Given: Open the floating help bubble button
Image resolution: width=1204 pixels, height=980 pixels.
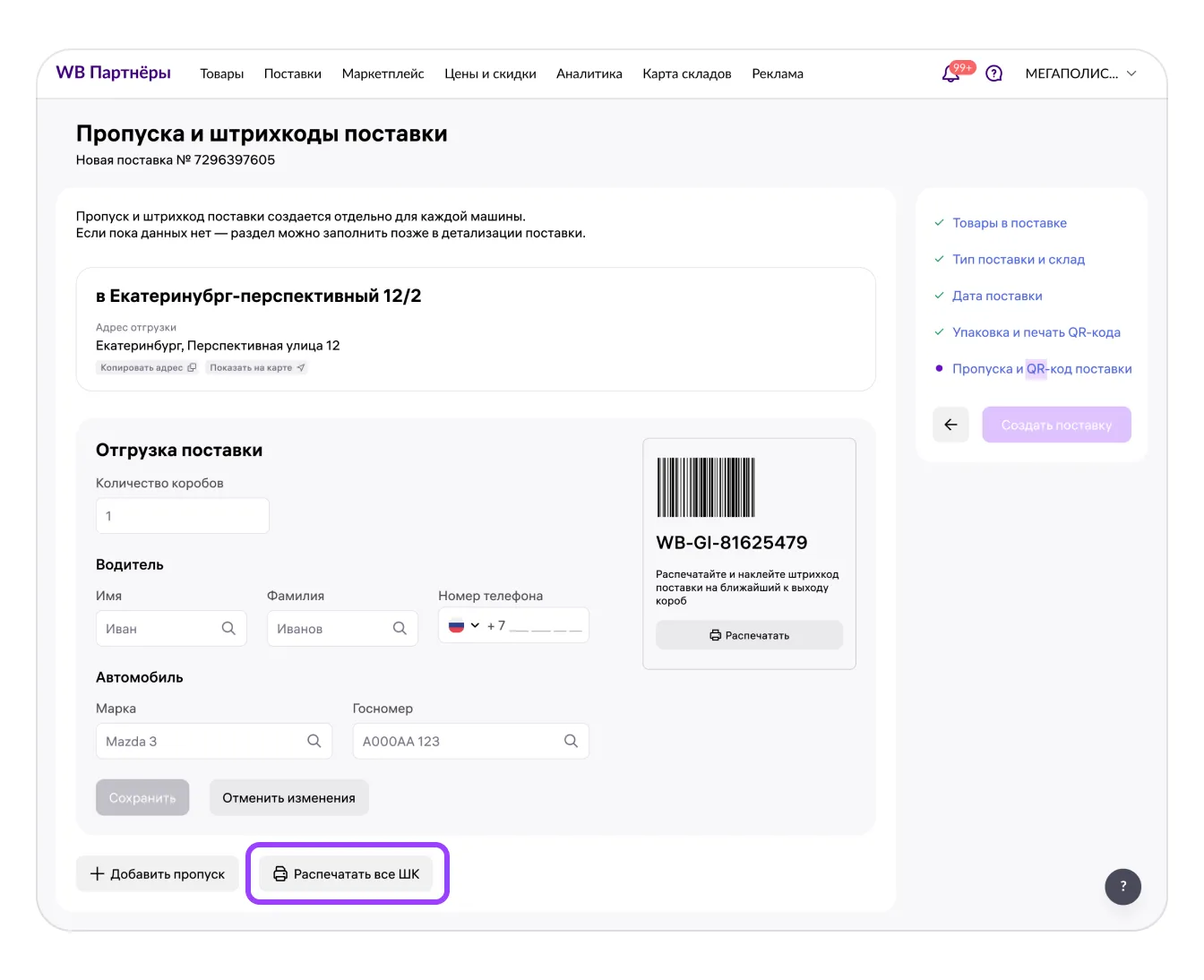Looking at the screenshot, I should pyautogui.click(x=1122, y=886).
